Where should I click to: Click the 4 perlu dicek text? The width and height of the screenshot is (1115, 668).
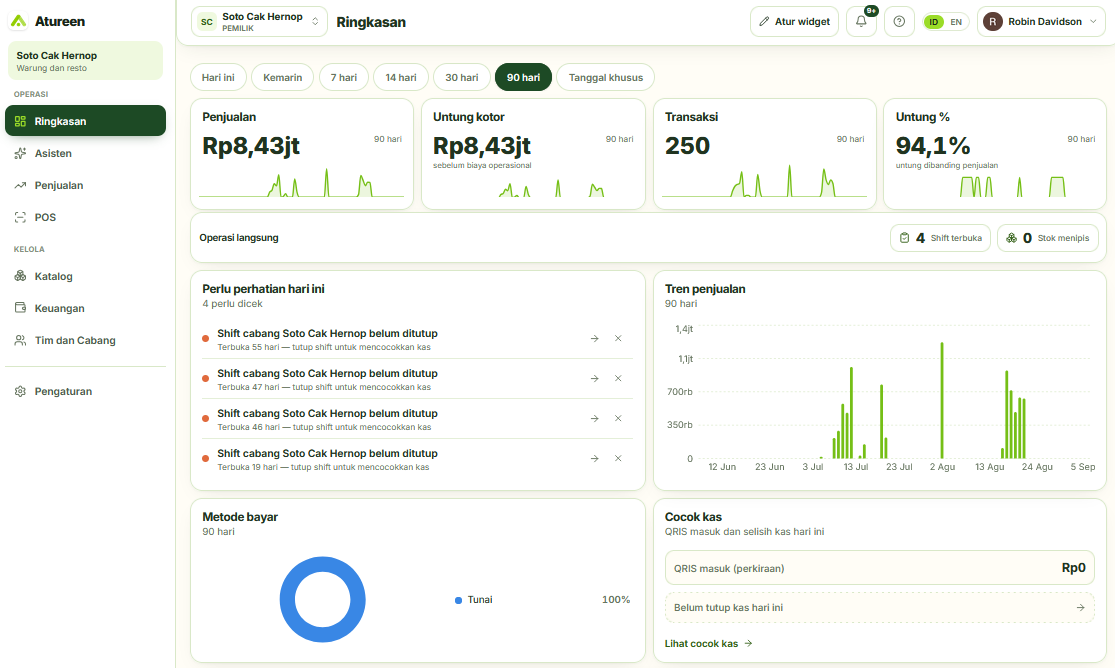(233, 304)
